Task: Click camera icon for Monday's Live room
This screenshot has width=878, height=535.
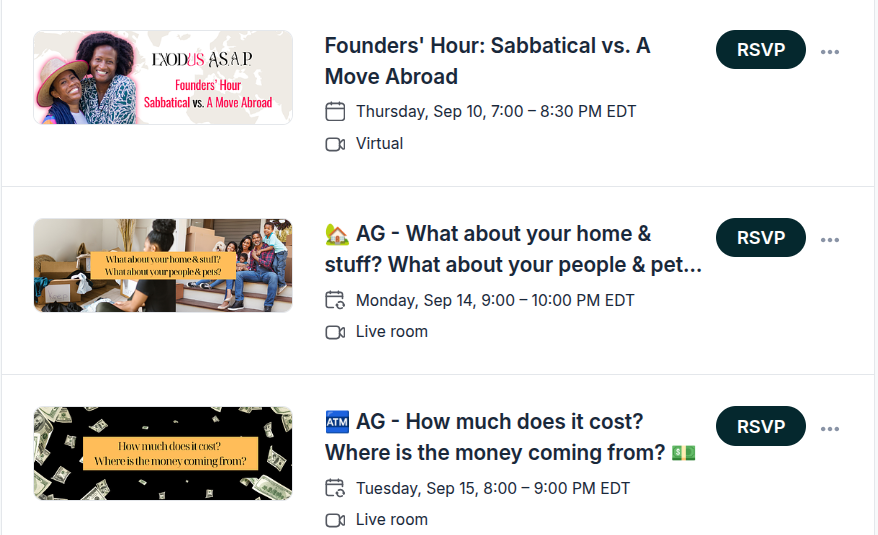Action: (x=335, y=333)
